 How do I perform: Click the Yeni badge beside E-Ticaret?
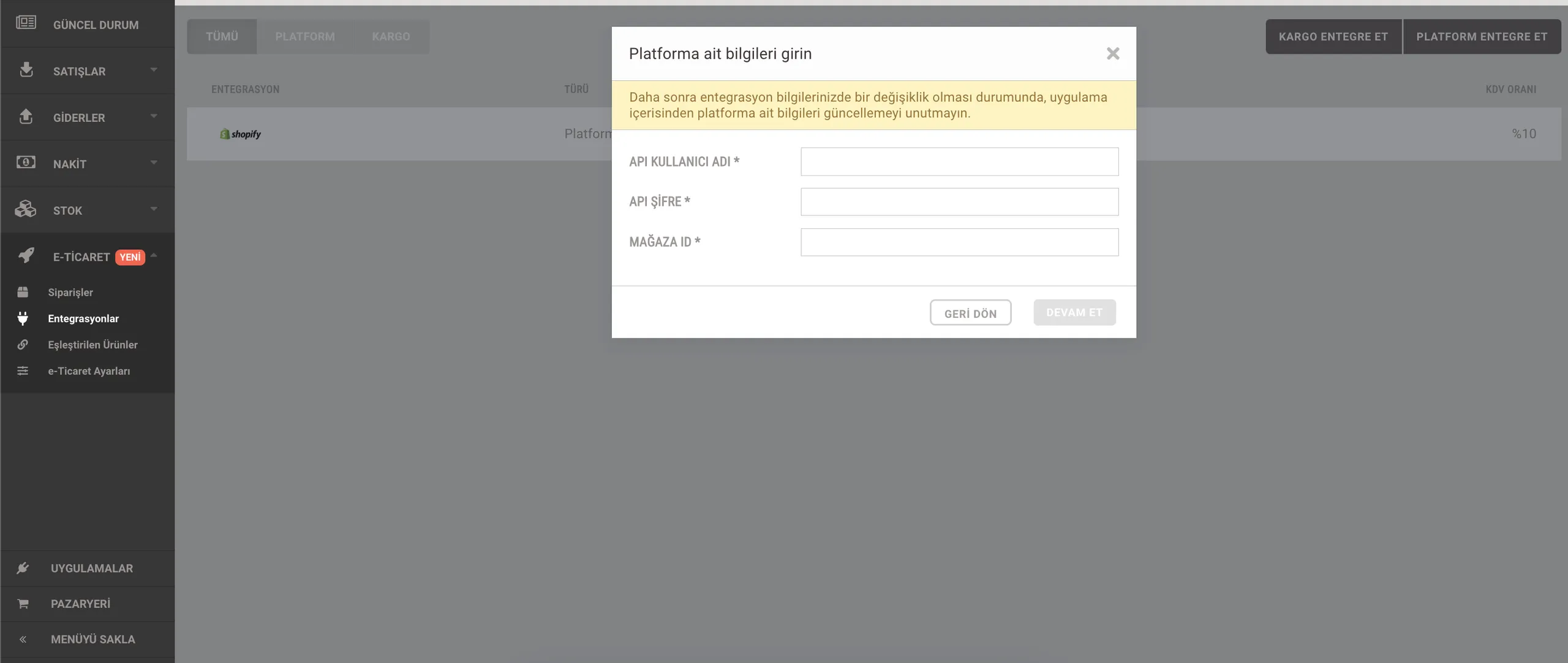tap(130, 257)
